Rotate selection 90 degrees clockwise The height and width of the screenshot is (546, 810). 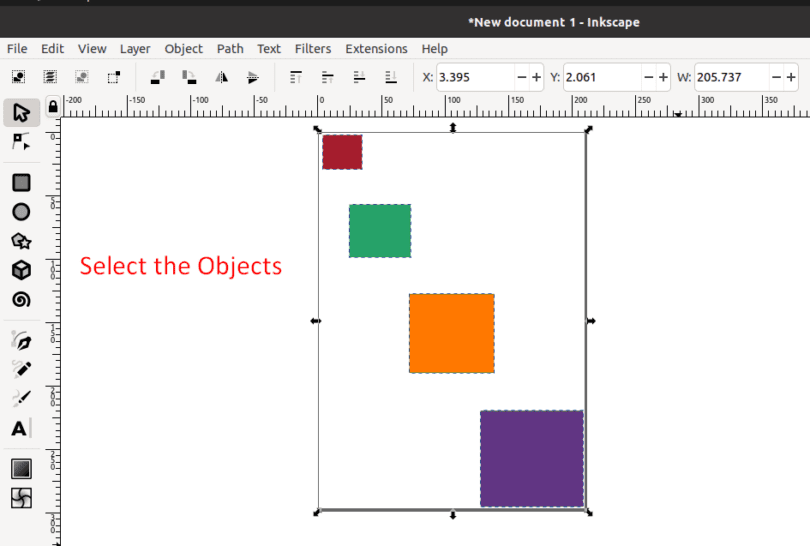pos(189,77)
